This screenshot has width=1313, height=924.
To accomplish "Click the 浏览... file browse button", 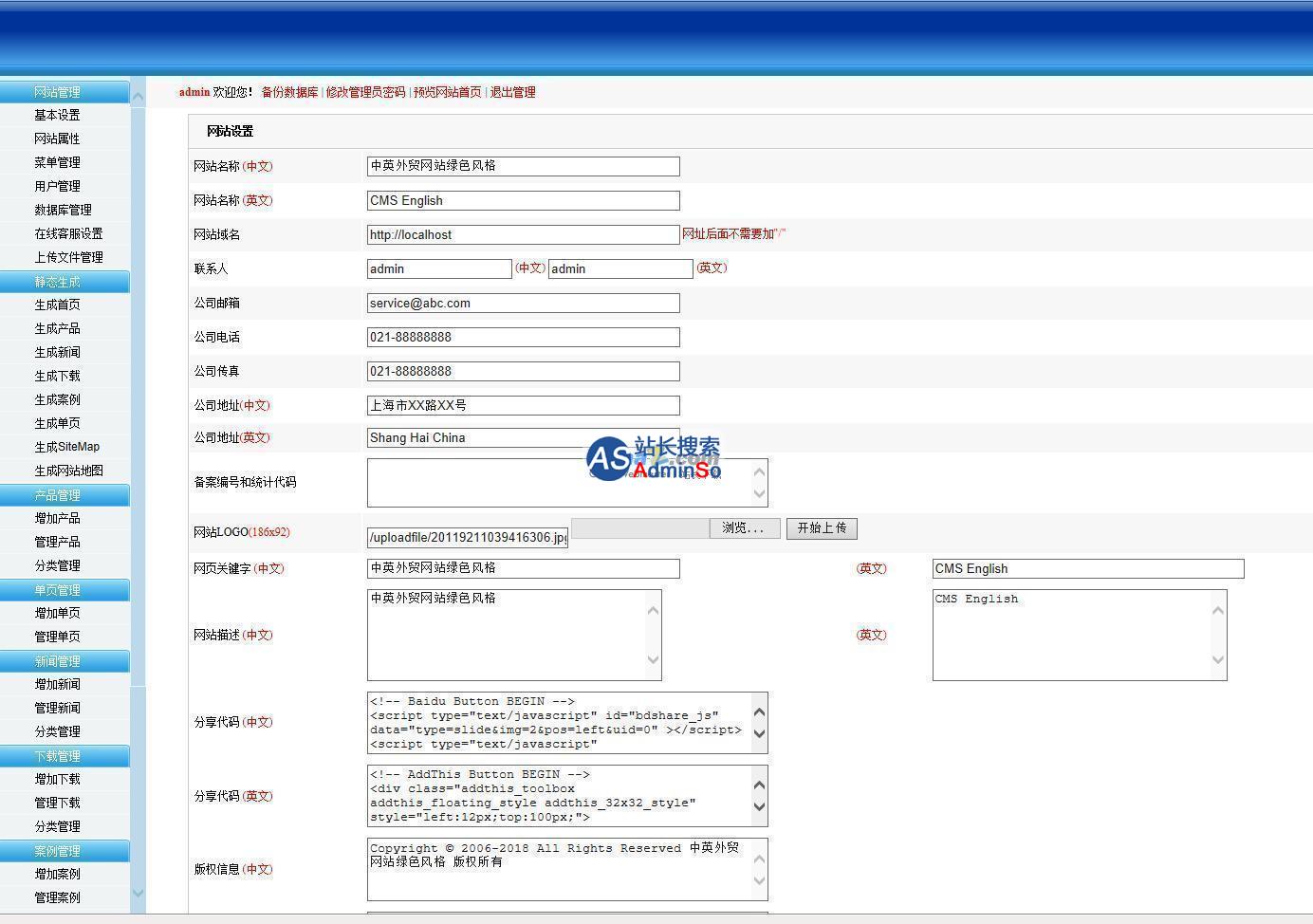I will pyautogui.click(x=745, y=528).
